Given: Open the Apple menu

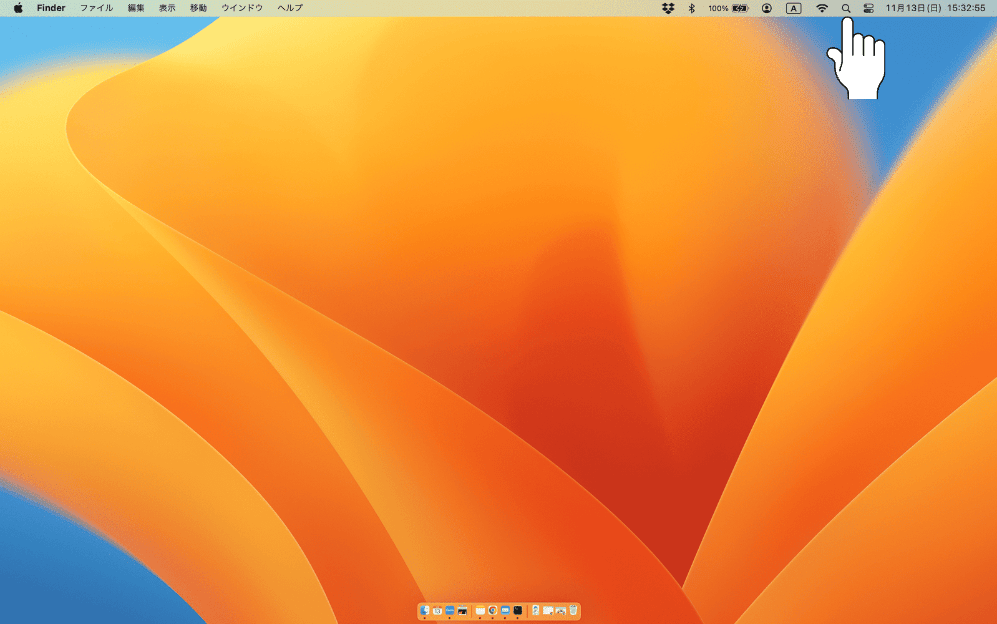Looking at the screenshot, I should (18, 8).
